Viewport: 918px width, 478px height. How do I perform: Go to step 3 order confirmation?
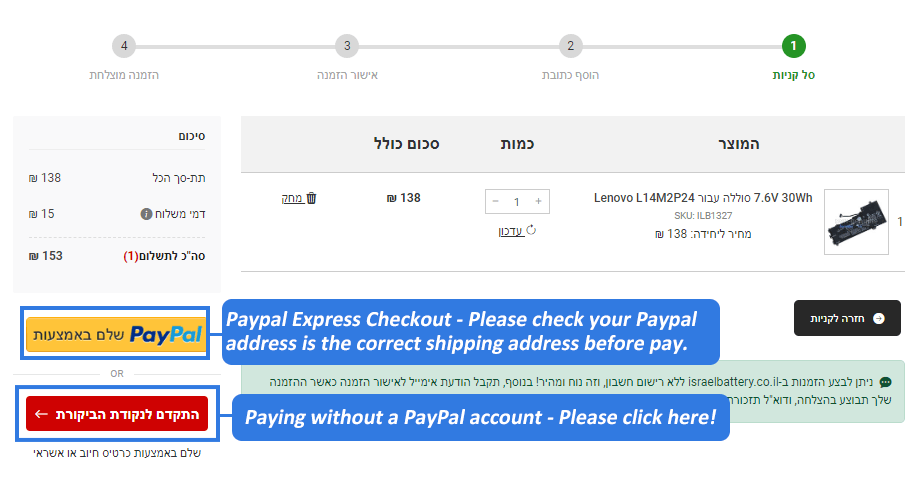point(346,46)
